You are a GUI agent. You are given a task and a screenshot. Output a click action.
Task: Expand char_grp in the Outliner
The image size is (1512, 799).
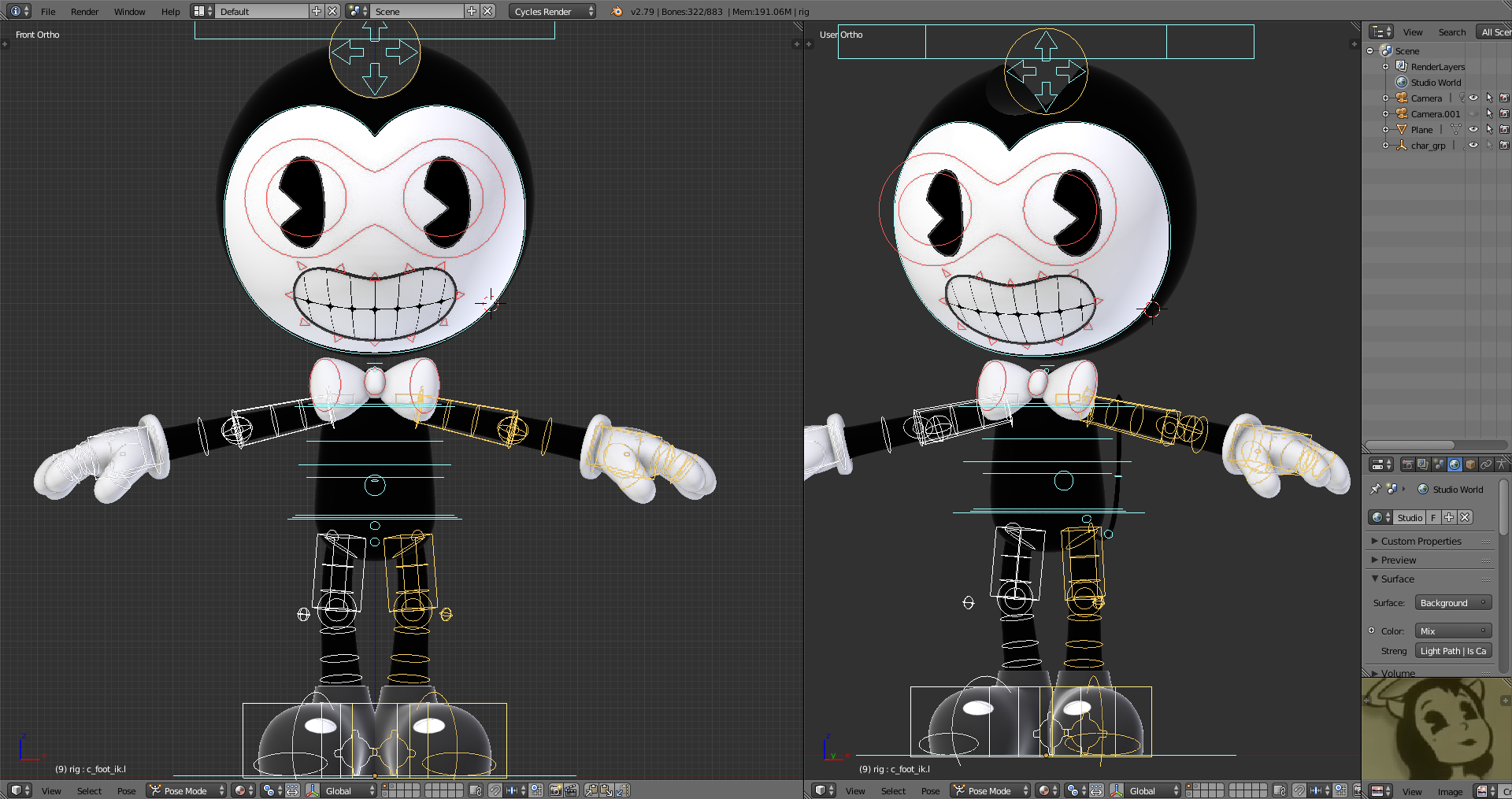tap(1385, 146)
